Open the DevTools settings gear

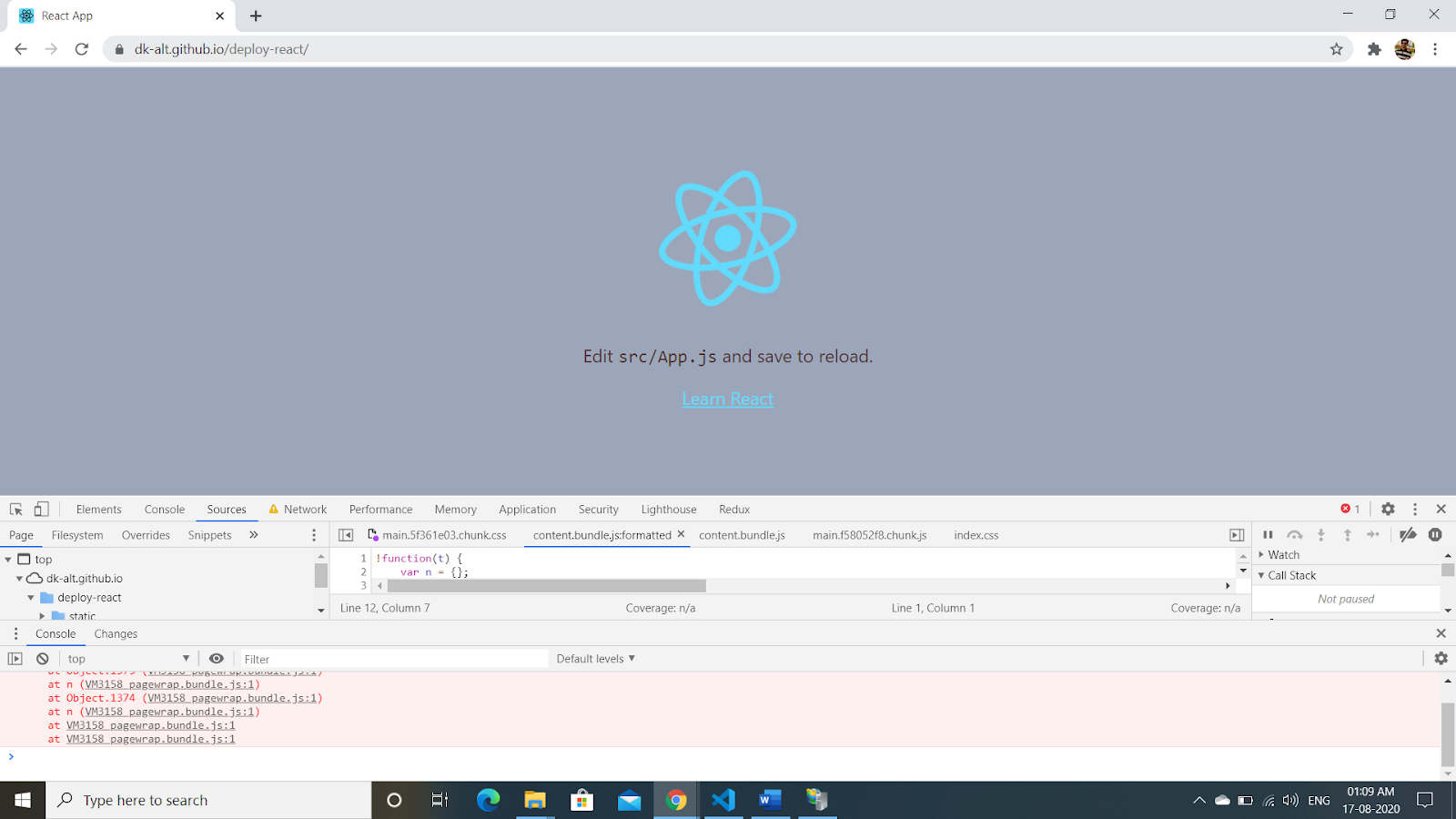1387,509
